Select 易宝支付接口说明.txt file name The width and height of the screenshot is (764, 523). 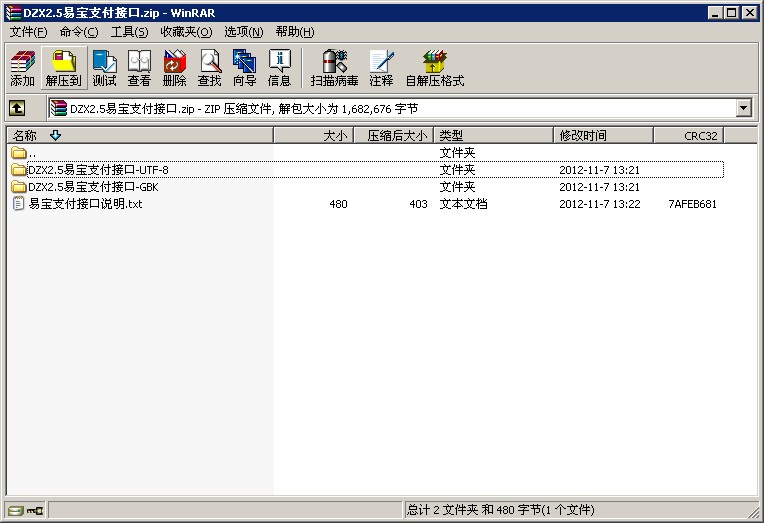pyautogui.click(x=85, y=204)
